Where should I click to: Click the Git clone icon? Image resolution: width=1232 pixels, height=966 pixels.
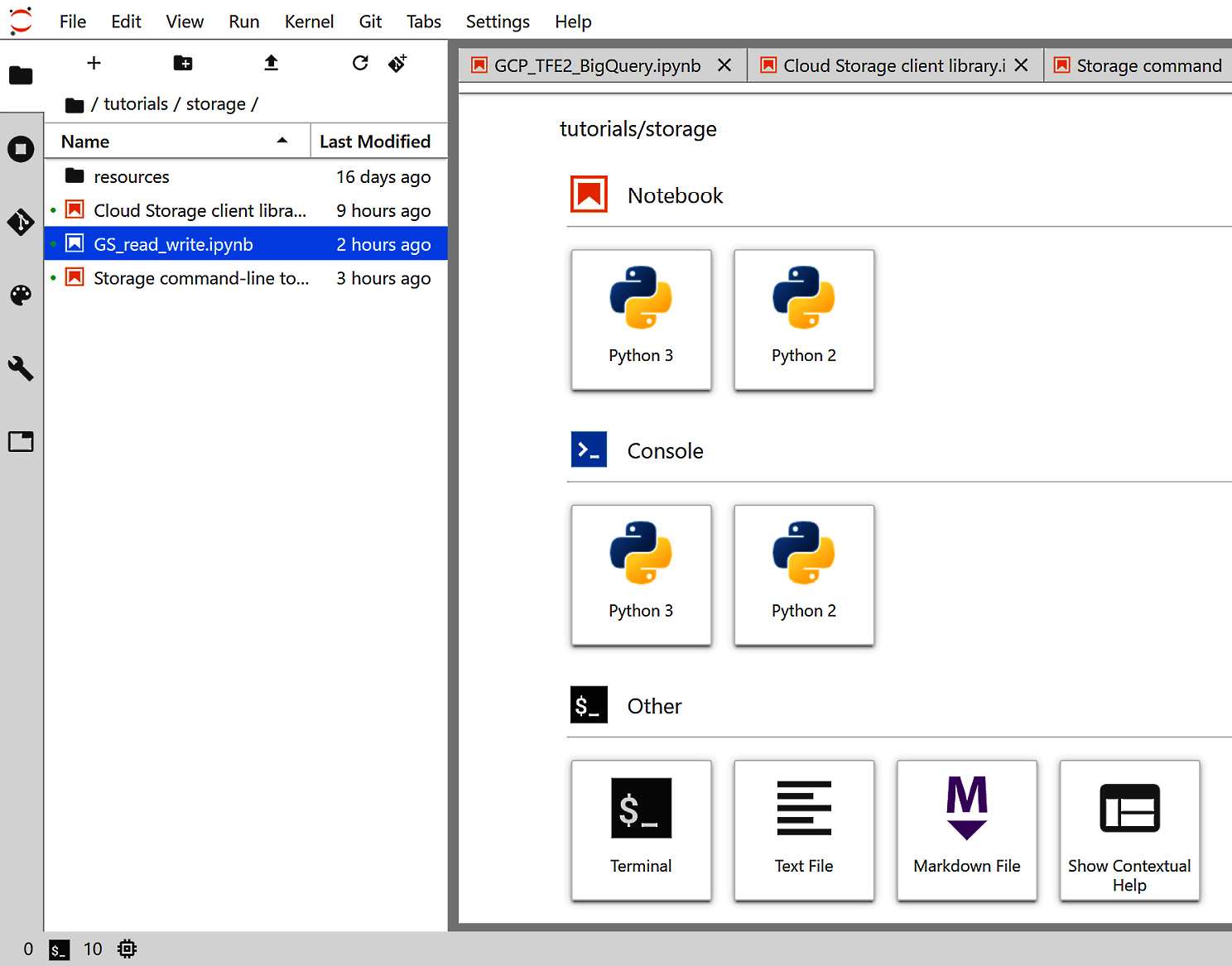(397, 63)
